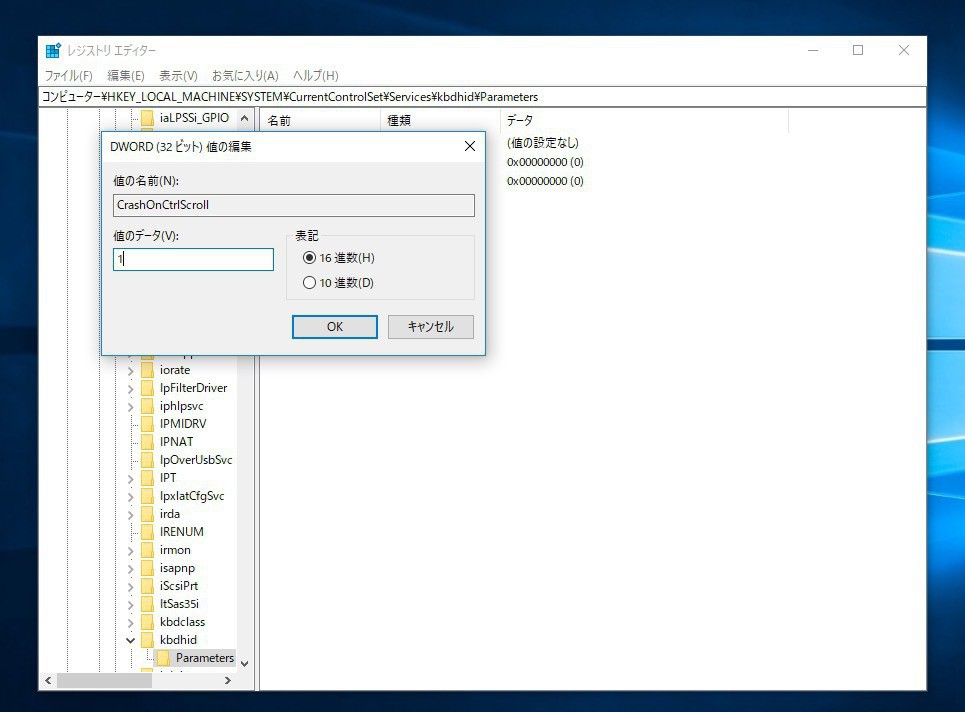Click the IPNAT folder icon

click(147, 442)
